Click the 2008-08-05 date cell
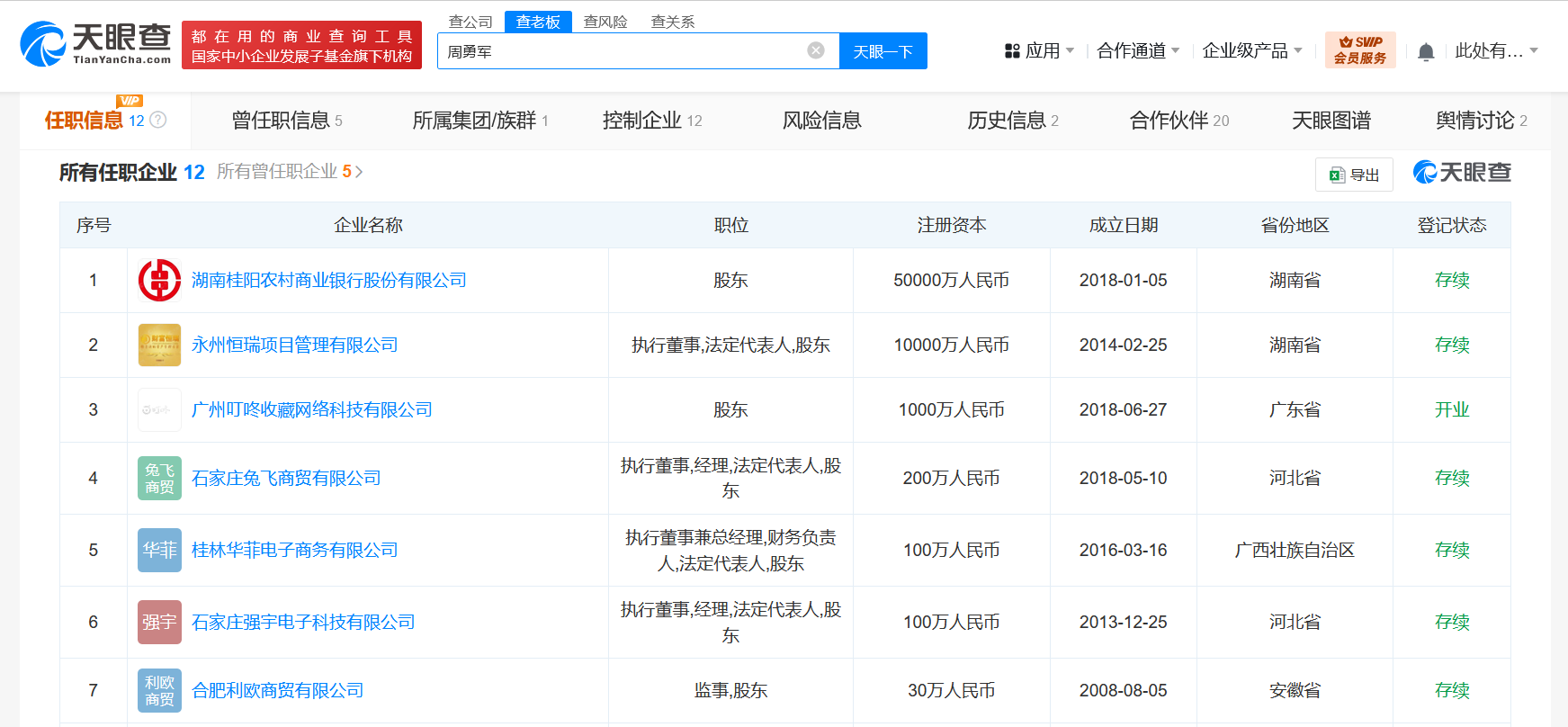Screen dimensions: 1568x727 pyautogui.click(x=1124, y=690)
